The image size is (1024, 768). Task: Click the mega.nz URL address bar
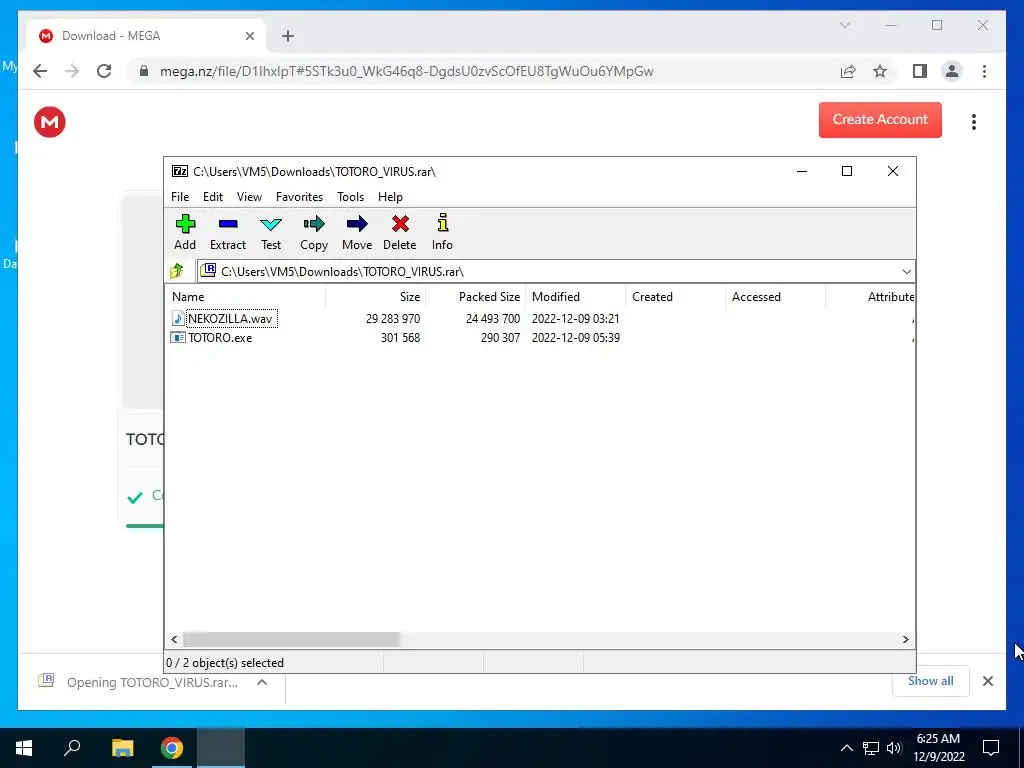[406, 71]
